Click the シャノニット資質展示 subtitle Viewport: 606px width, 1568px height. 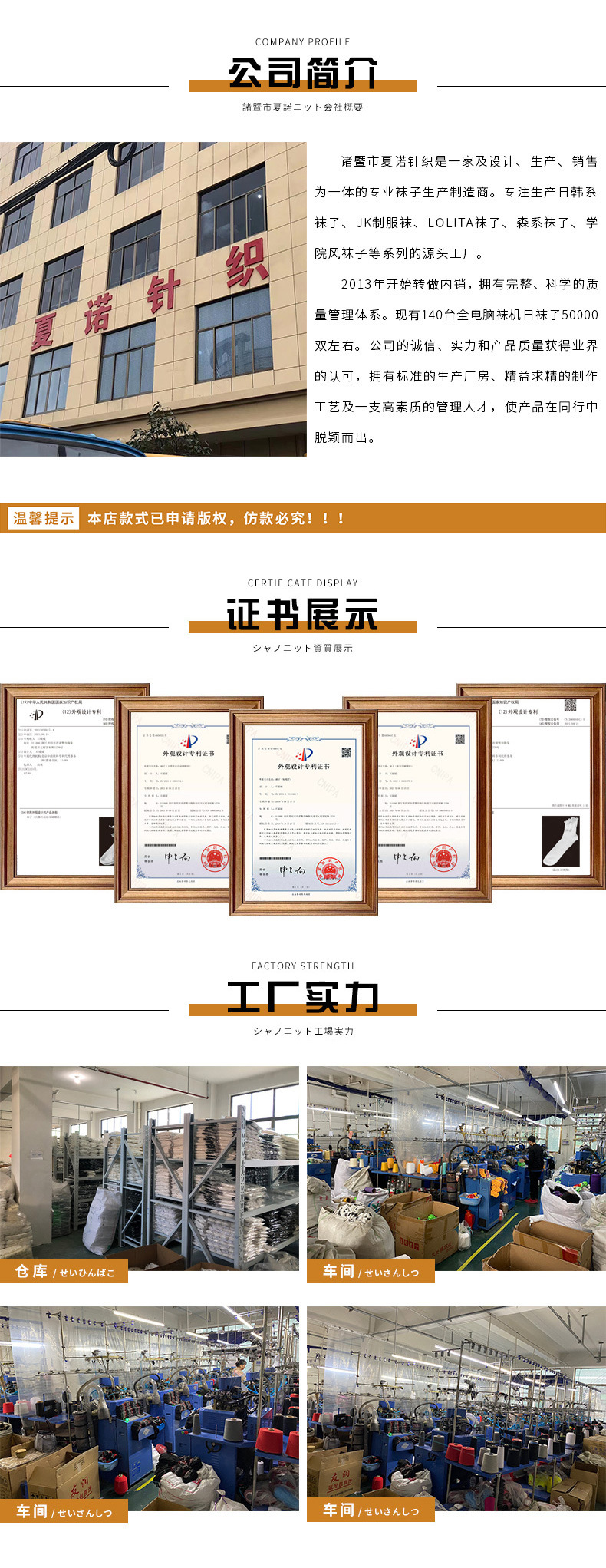[x=302, y=649]
